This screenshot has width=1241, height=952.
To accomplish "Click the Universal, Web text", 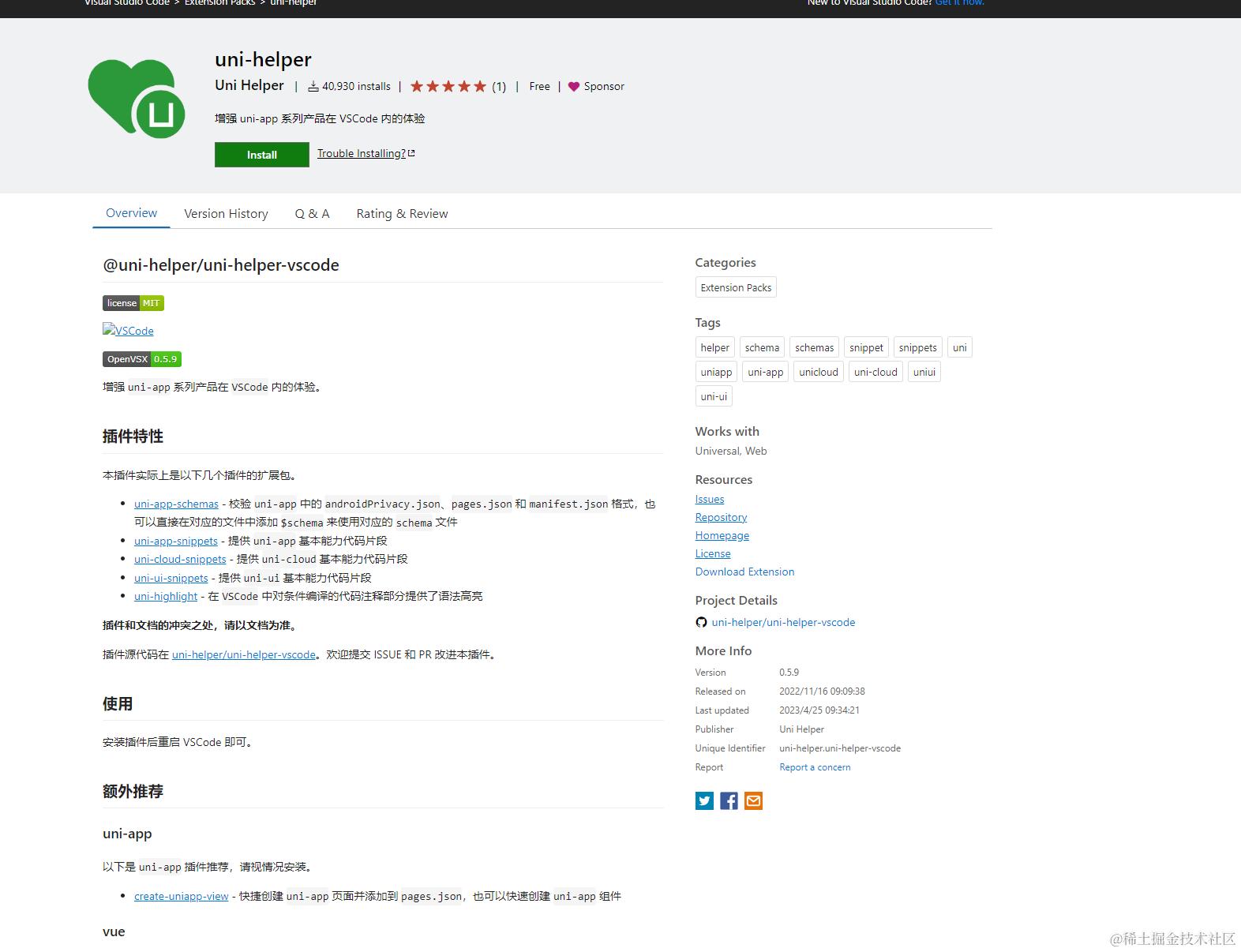I will [x=731, y=451].
